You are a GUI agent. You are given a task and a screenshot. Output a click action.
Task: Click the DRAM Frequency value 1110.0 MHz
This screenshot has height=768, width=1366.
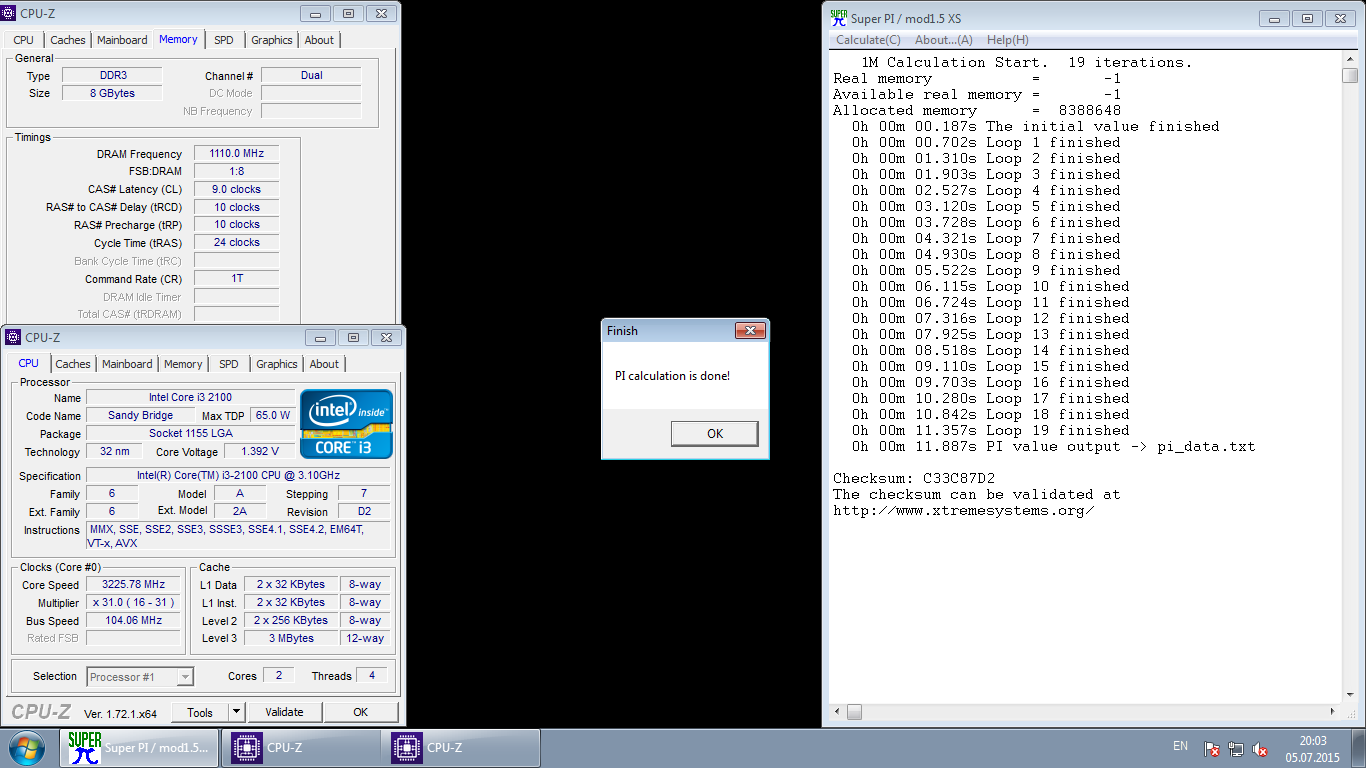coord(236,154)
